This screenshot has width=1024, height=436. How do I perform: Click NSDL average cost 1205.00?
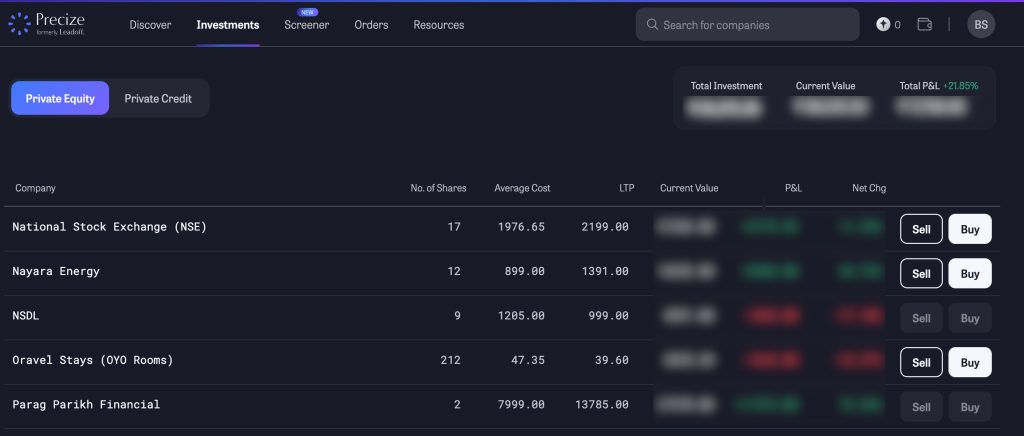coord(521,315)
